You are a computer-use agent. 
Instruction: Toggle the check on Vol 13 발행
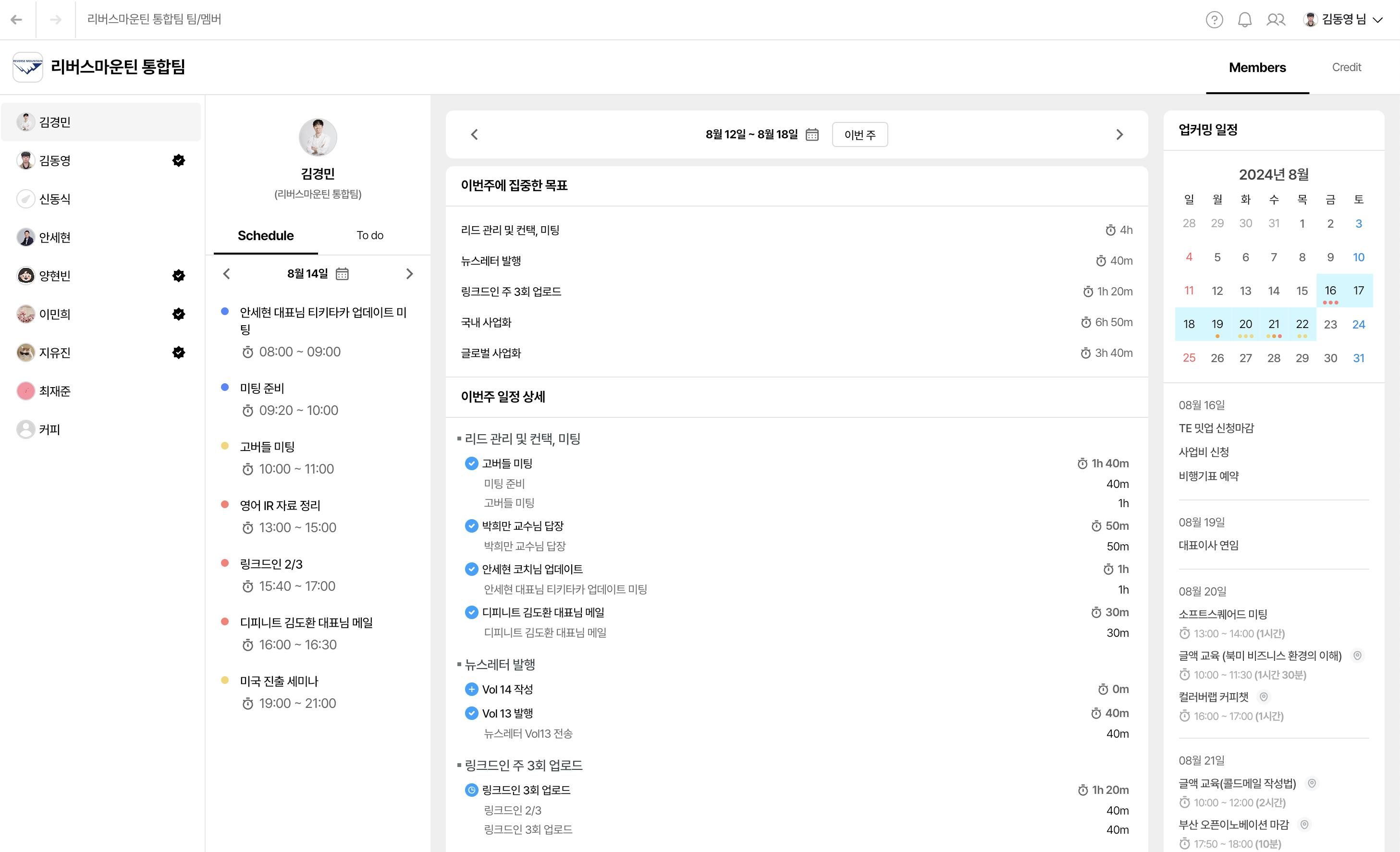[x=472, y=713]
